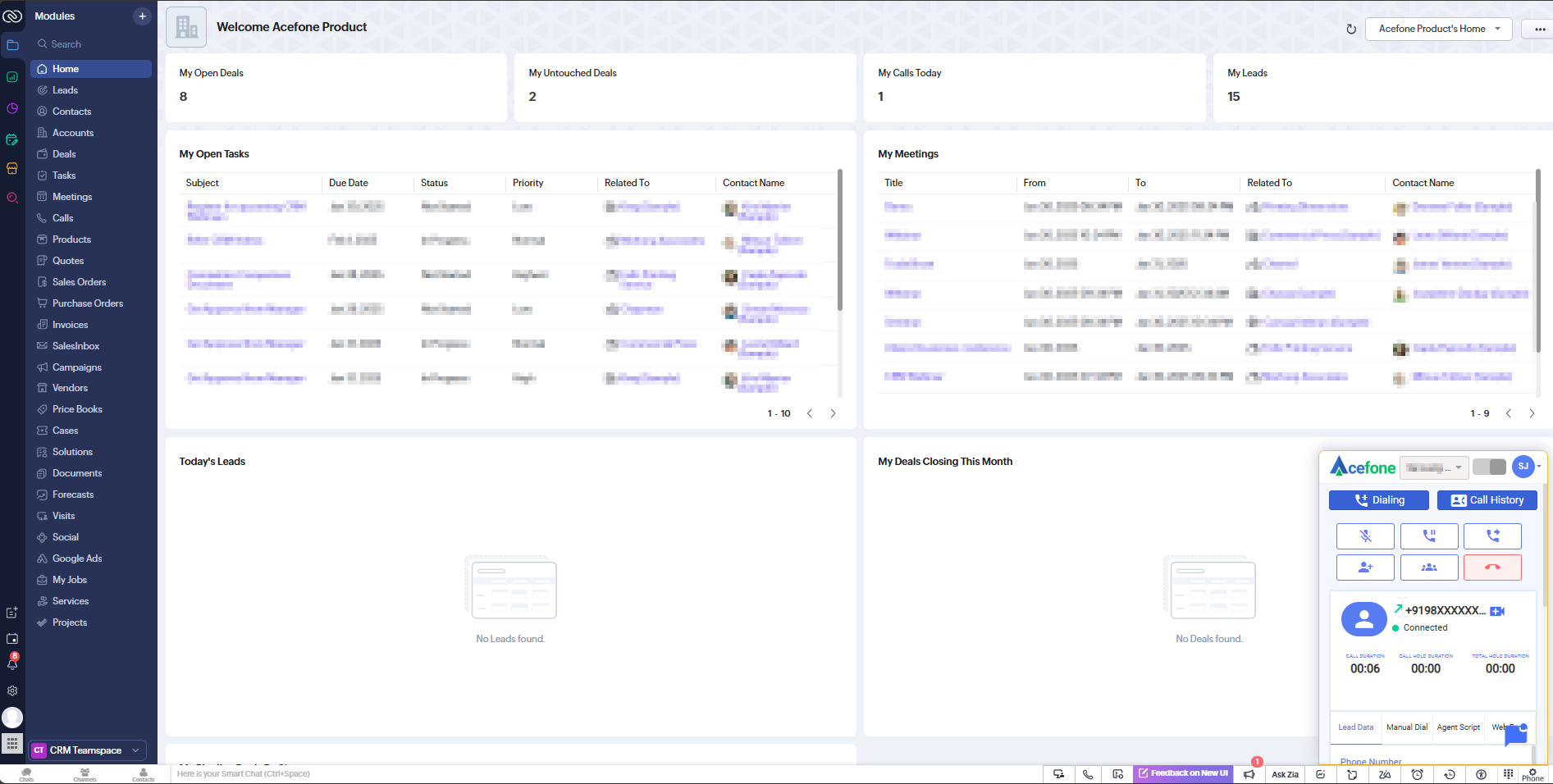Start a video call with the contact
The height and width of the screenshot is (784, 1553).
tap(1497, 611)
